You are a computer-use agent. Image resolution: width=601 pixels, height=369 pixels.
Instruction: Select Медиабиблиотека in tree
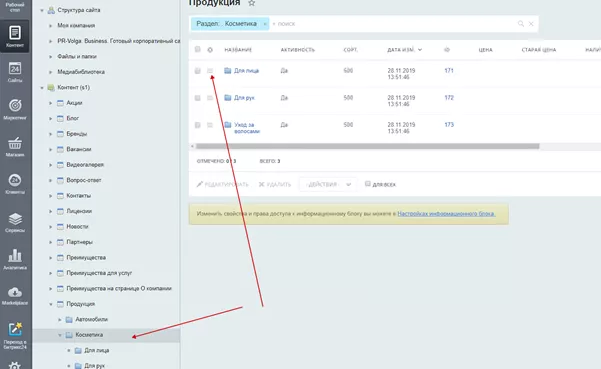[x=81, y=72]
